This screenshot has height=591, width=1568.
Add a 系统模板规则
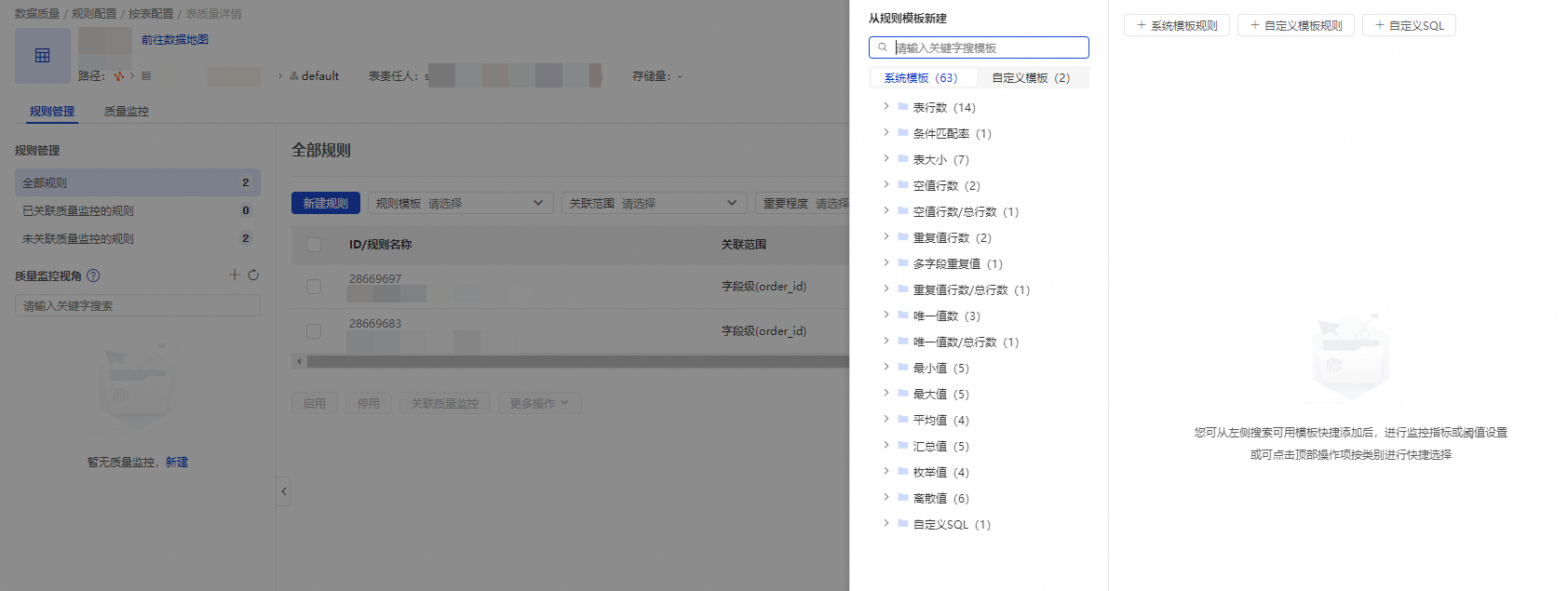pyautogui.click(x=1177, y=25)
